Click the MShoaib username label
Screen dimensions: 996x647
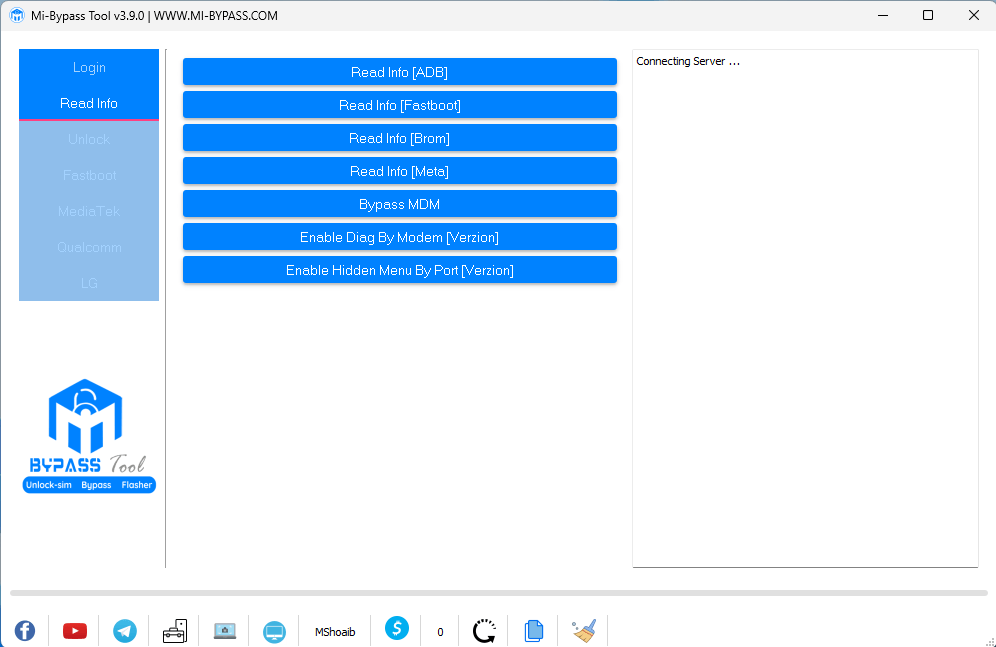[x=334, y=631]
